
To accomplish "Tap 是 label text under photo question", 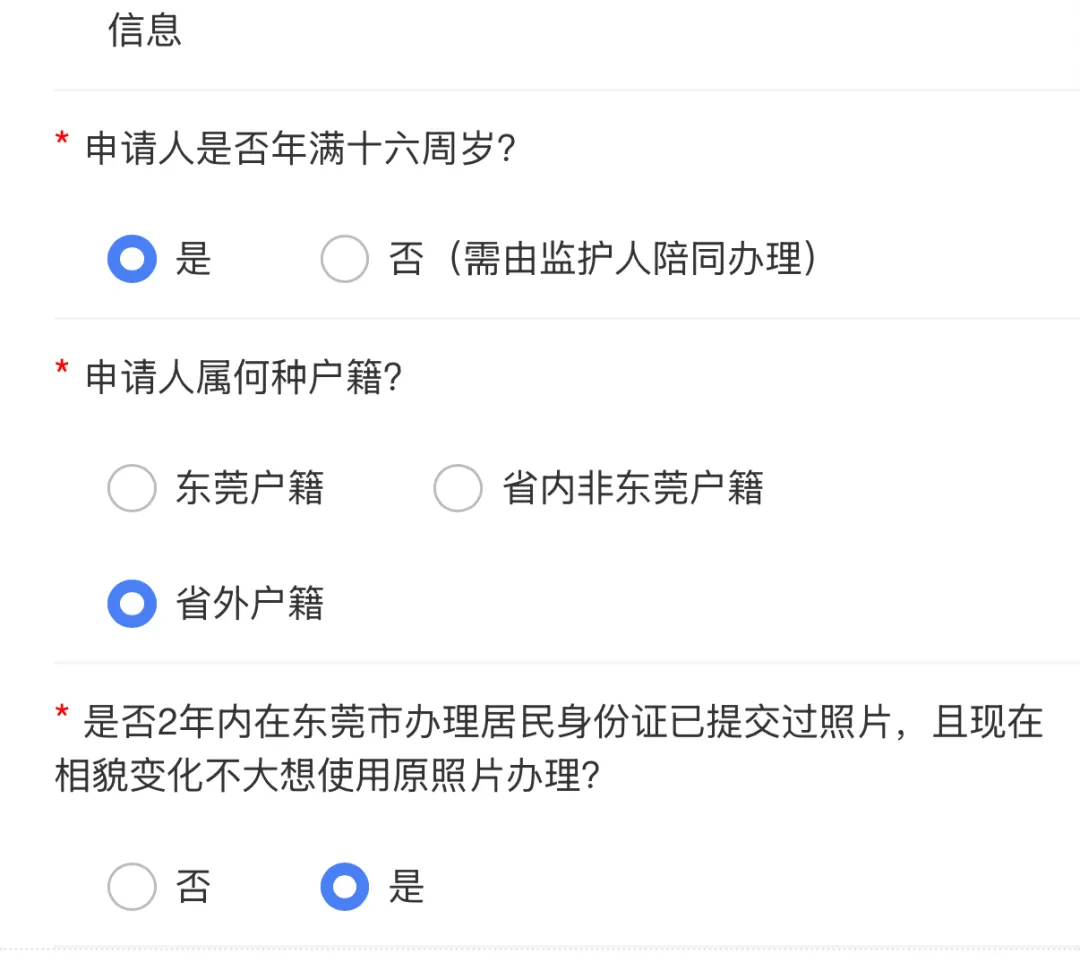I will coord(407,887).
